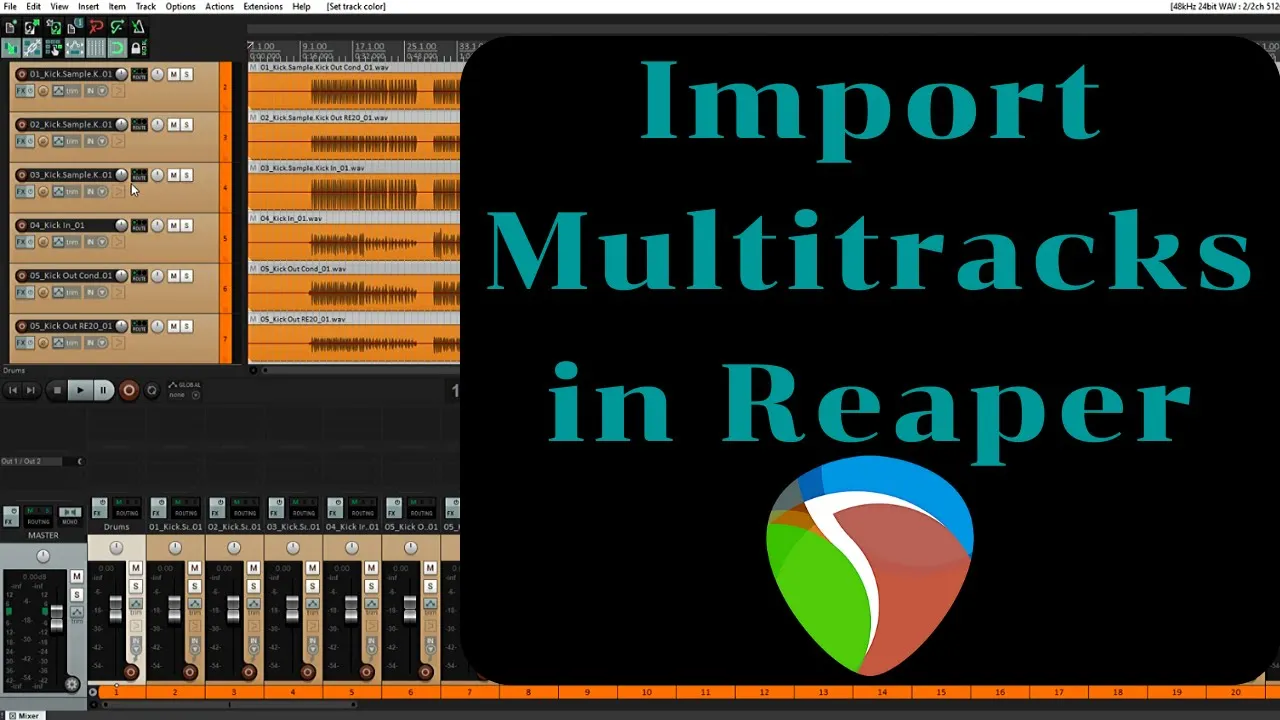
Task: Toggle phase invert on 01_Kick.Sample track
Action: tap(43, 91)
